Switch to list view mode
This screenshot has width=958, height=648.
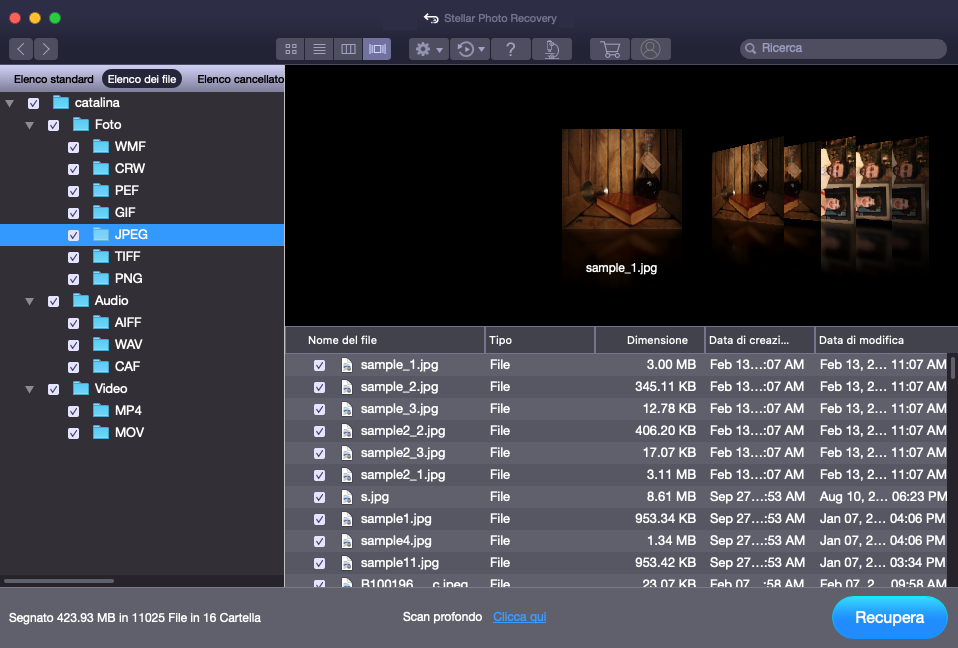[x=319, y=49]
